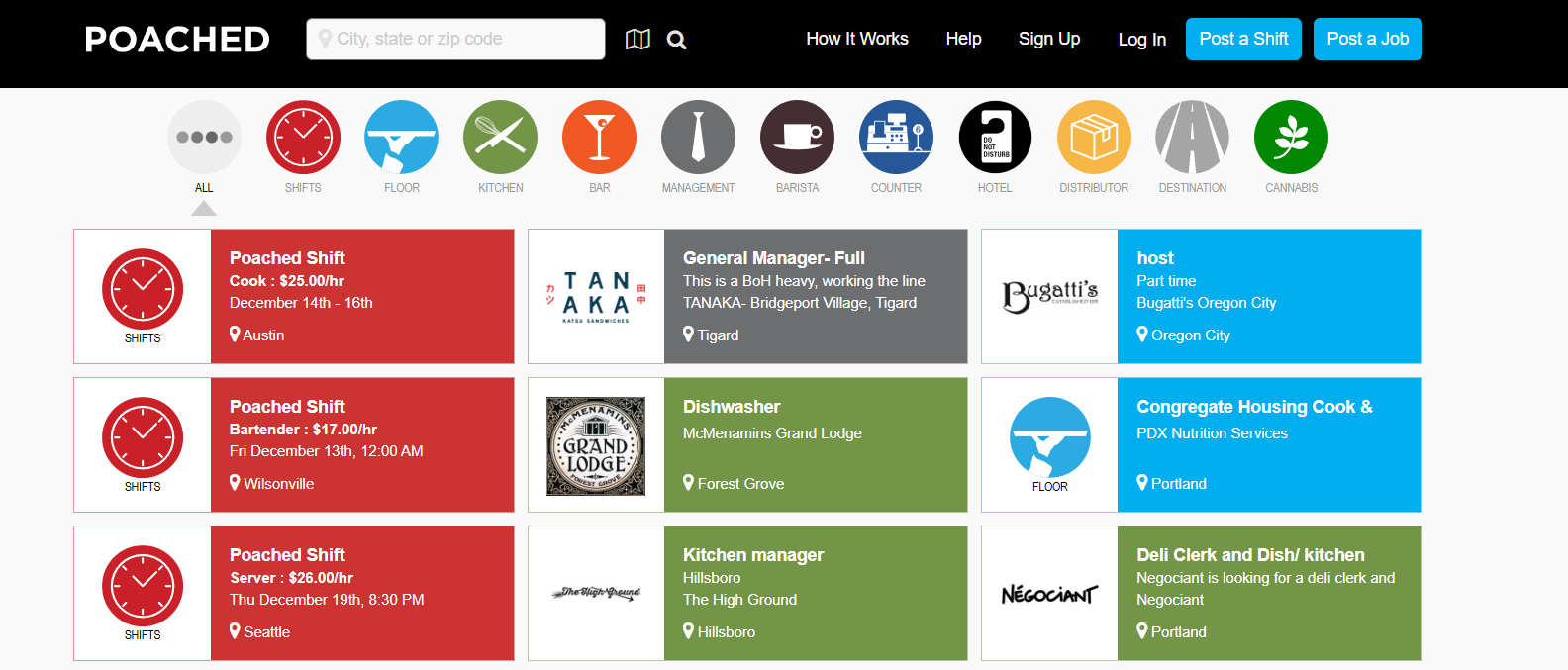Filter by BAR cocktail glass icon
This screenshot has height=670, width=1568.
tap(599, 137)
